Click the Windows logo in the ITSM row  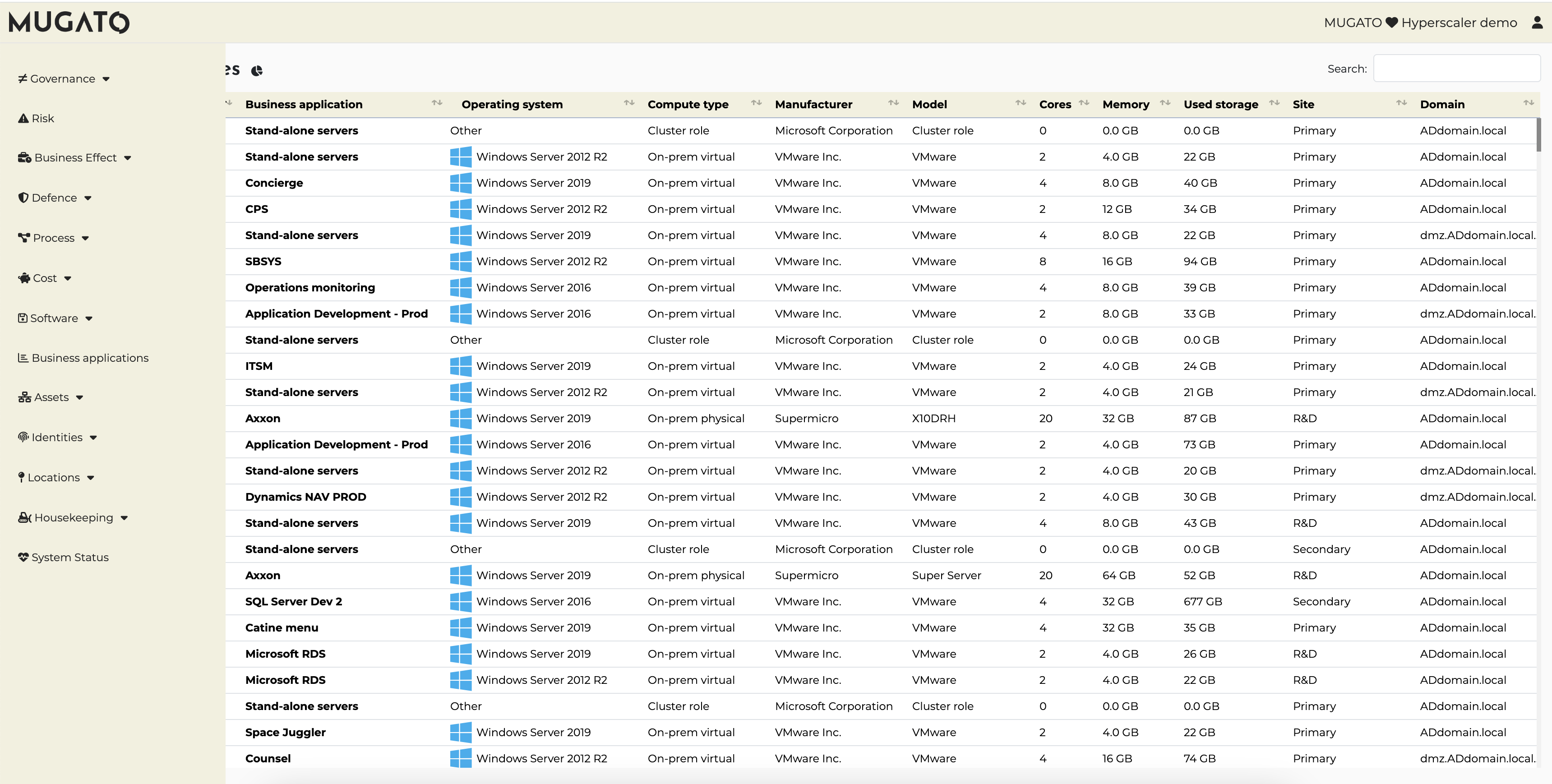(461, 366)
